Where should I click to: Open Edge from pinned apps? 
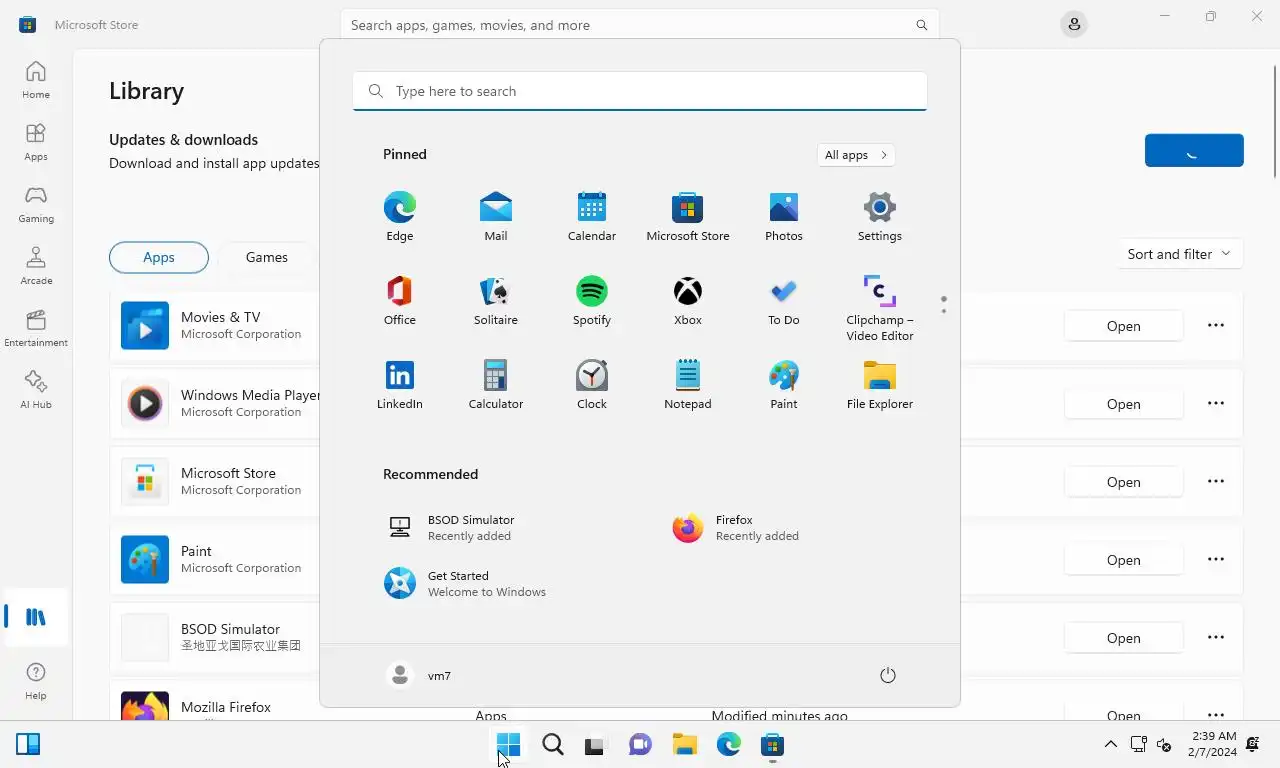click(x=400, y=217)
